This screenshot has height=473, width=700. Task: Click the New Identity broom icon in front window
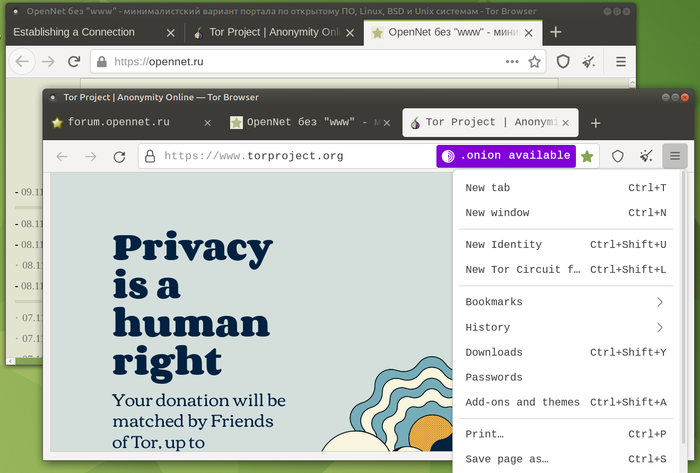(x=646, y=156)
